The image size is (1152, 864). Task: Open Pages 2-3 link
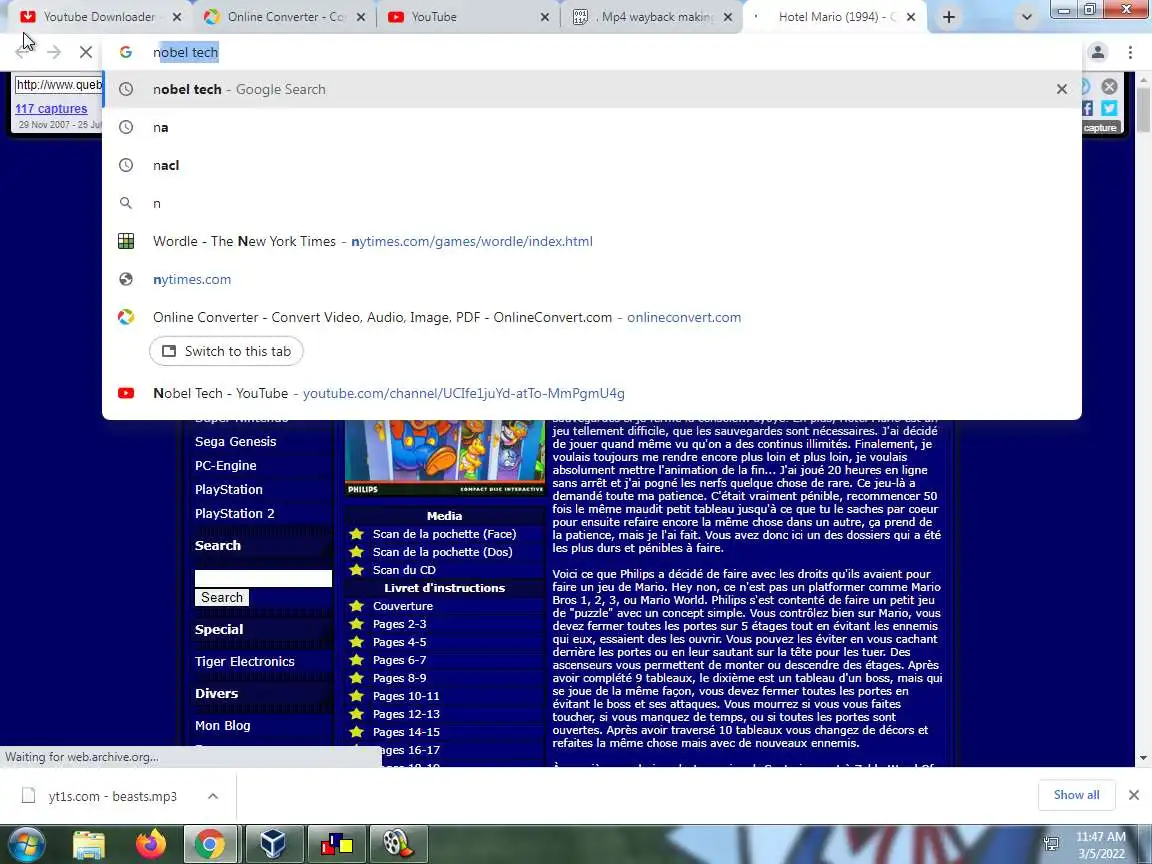(x=400, y=624)
